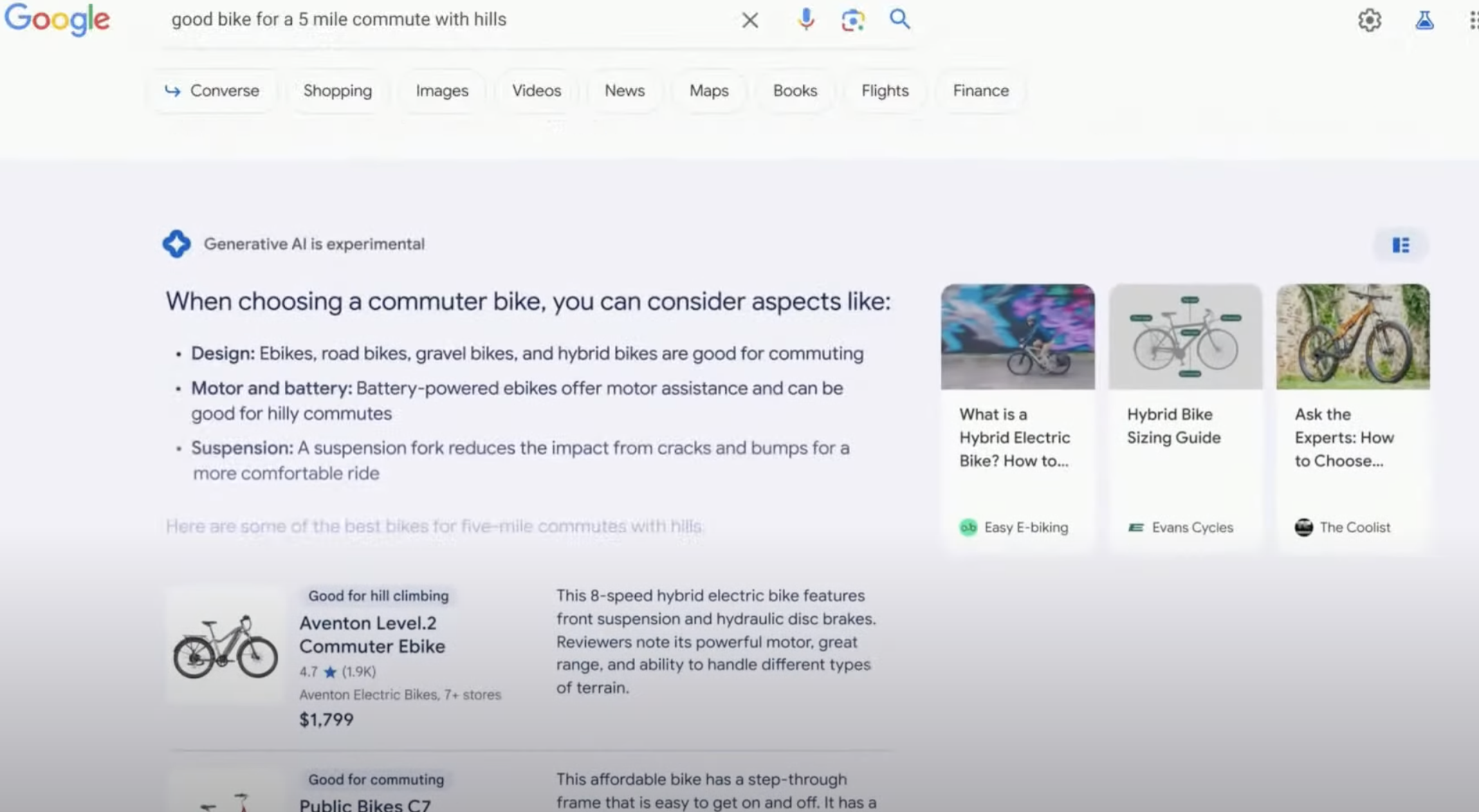Click the Motor and battery bullet text
The image size is (1479, 812).
517,400
